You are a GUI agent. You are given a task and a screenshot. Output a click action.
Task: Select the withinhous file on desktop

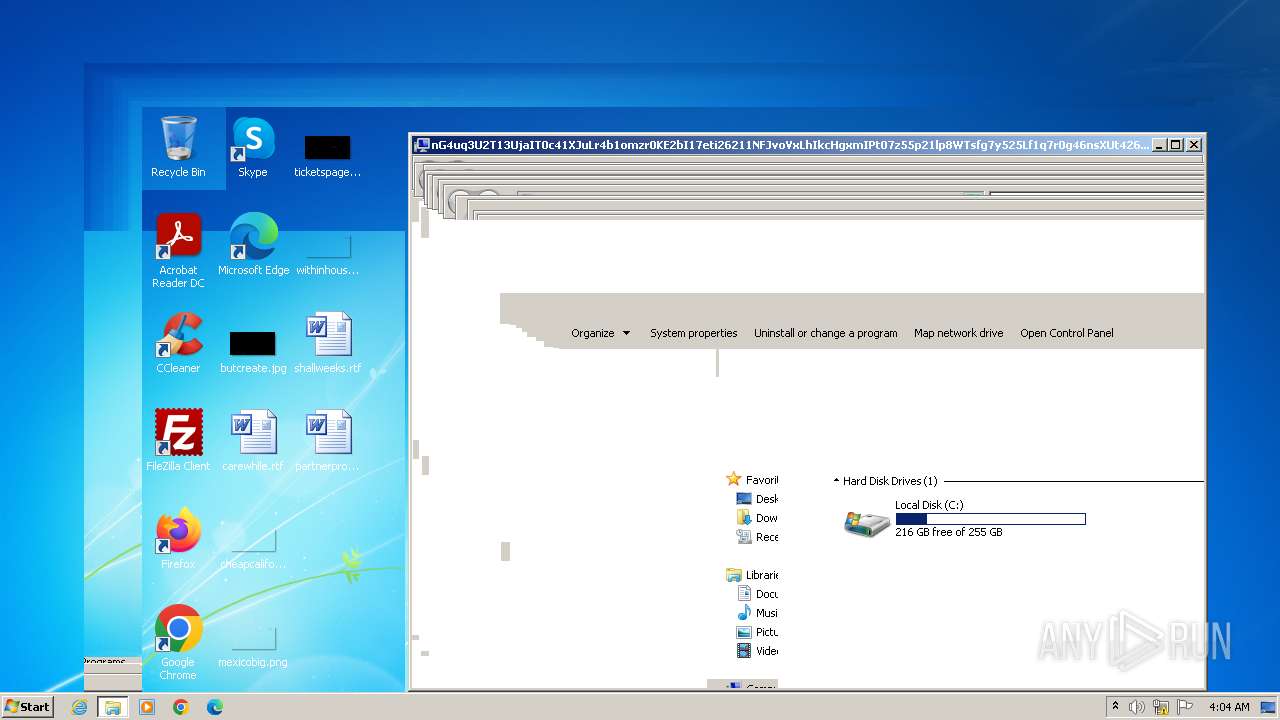coord(327,255)
